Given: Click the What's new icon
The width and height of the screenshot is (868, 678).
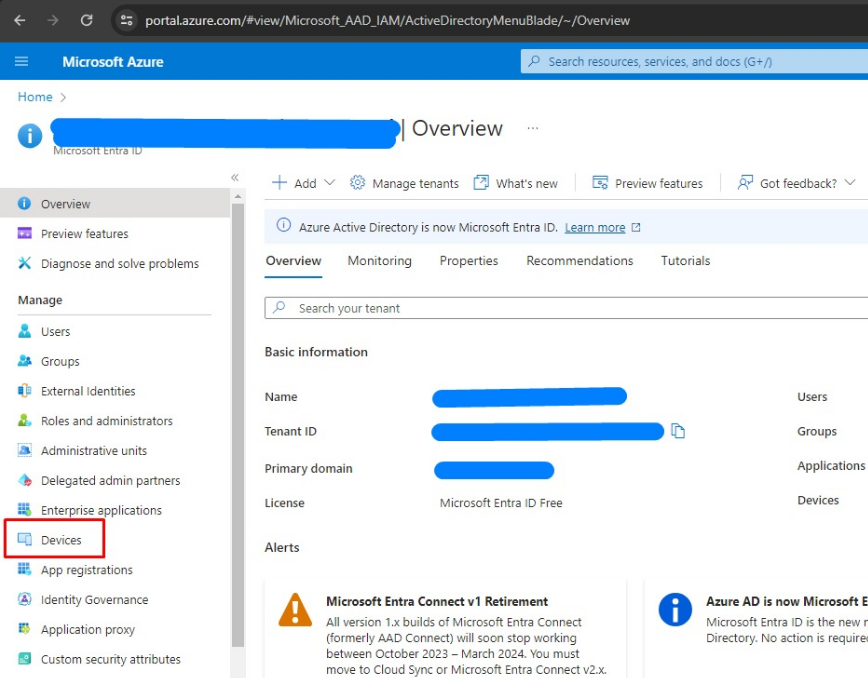Looking at the screenshot, I should (x=481, y=183).
